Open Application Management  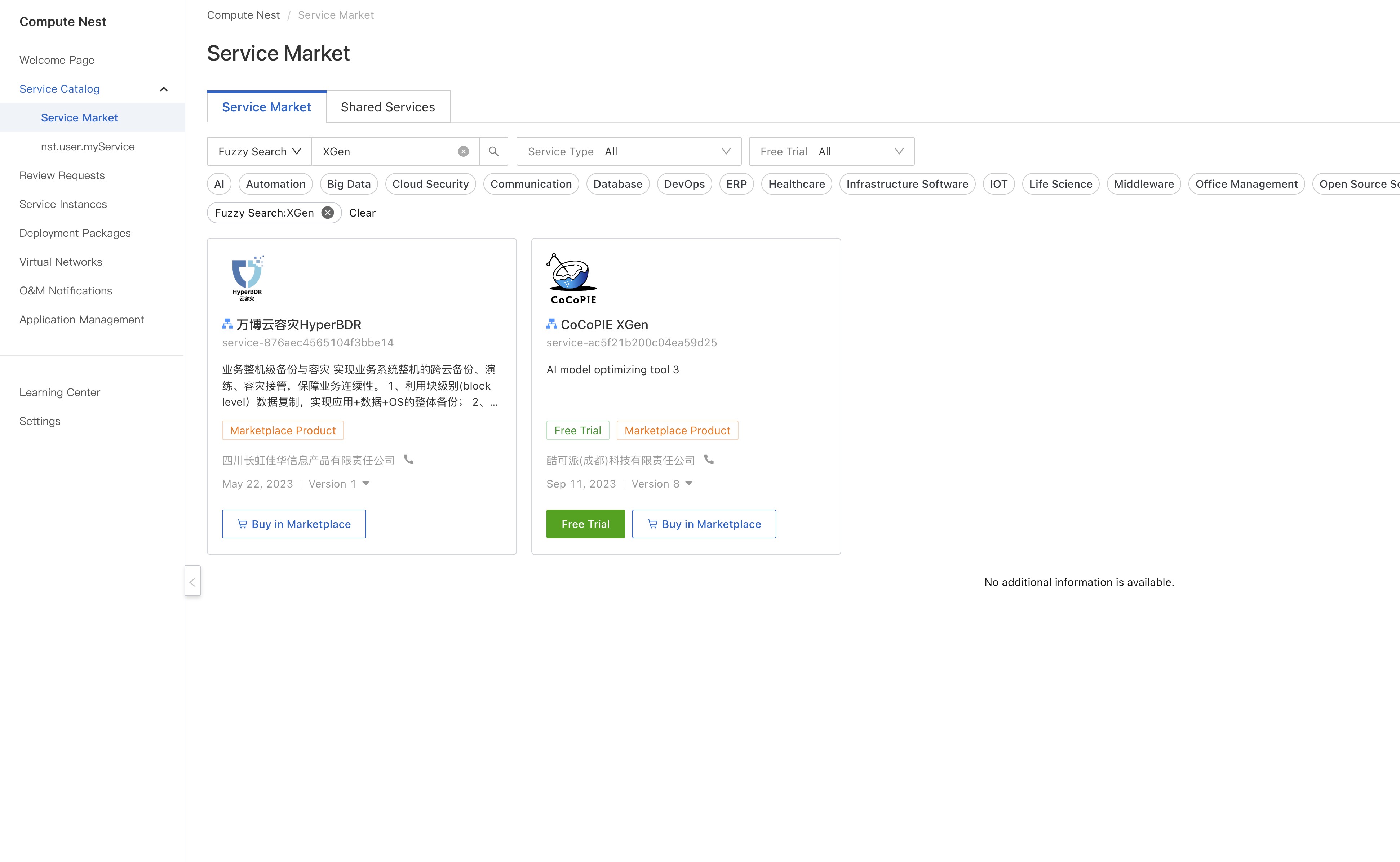81,319
